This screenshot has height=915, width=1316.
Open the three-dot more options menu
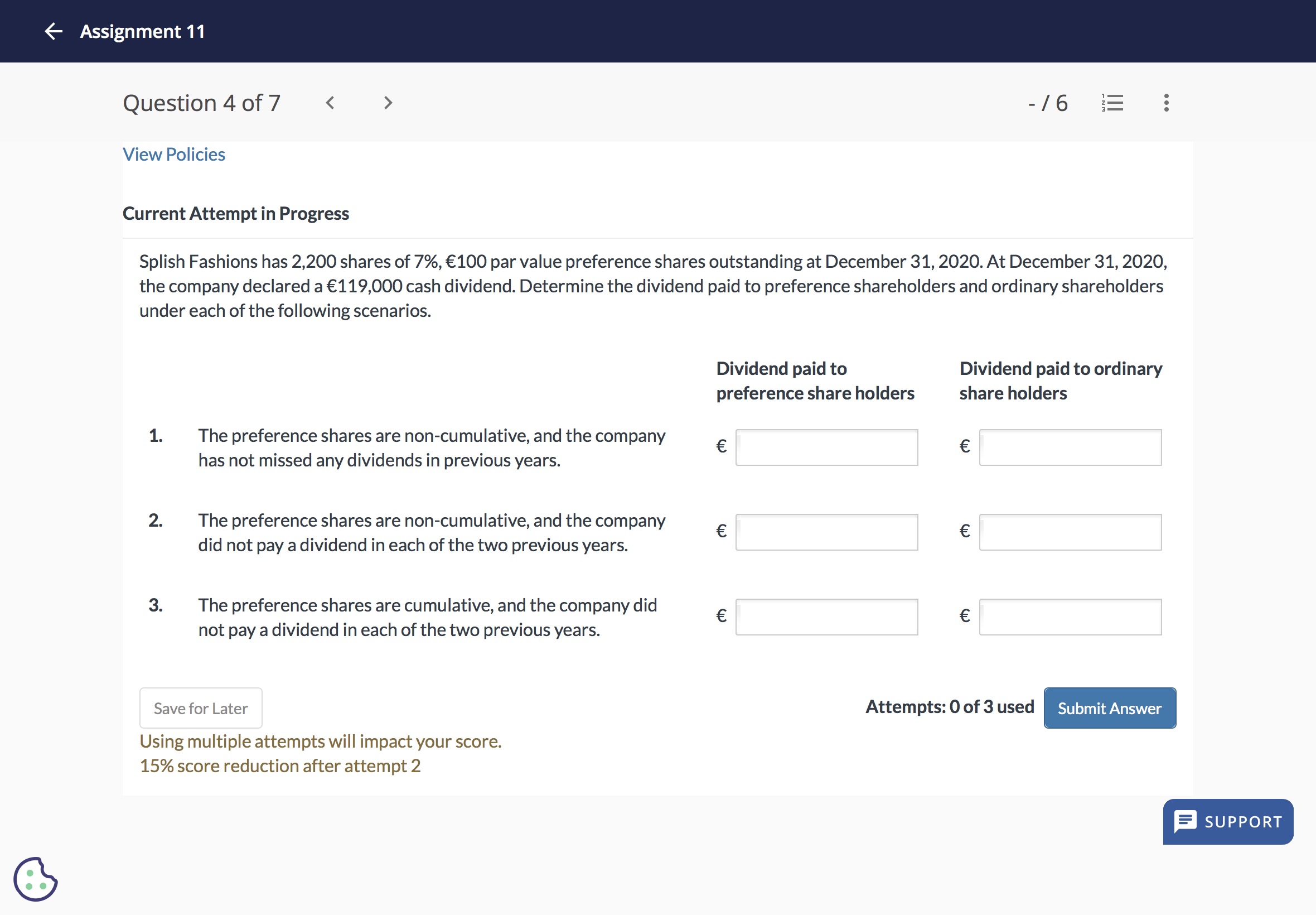click(x=1166, y=103)
